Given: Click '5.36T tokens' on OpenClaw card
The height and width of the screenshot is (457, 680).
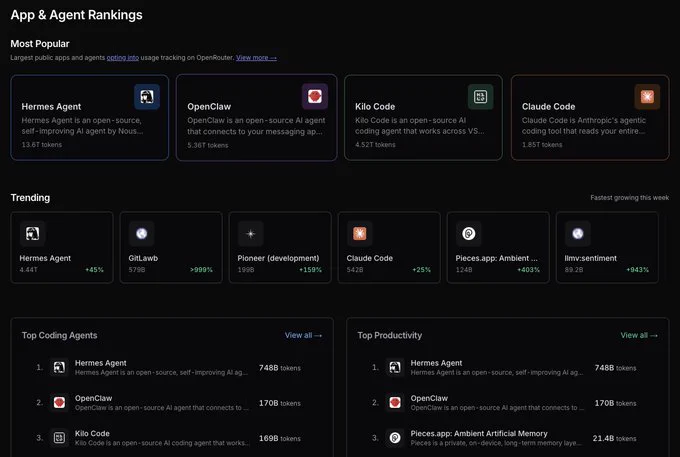Looking at the screenshot, I should pyautogui.click(x=208, y=145).
